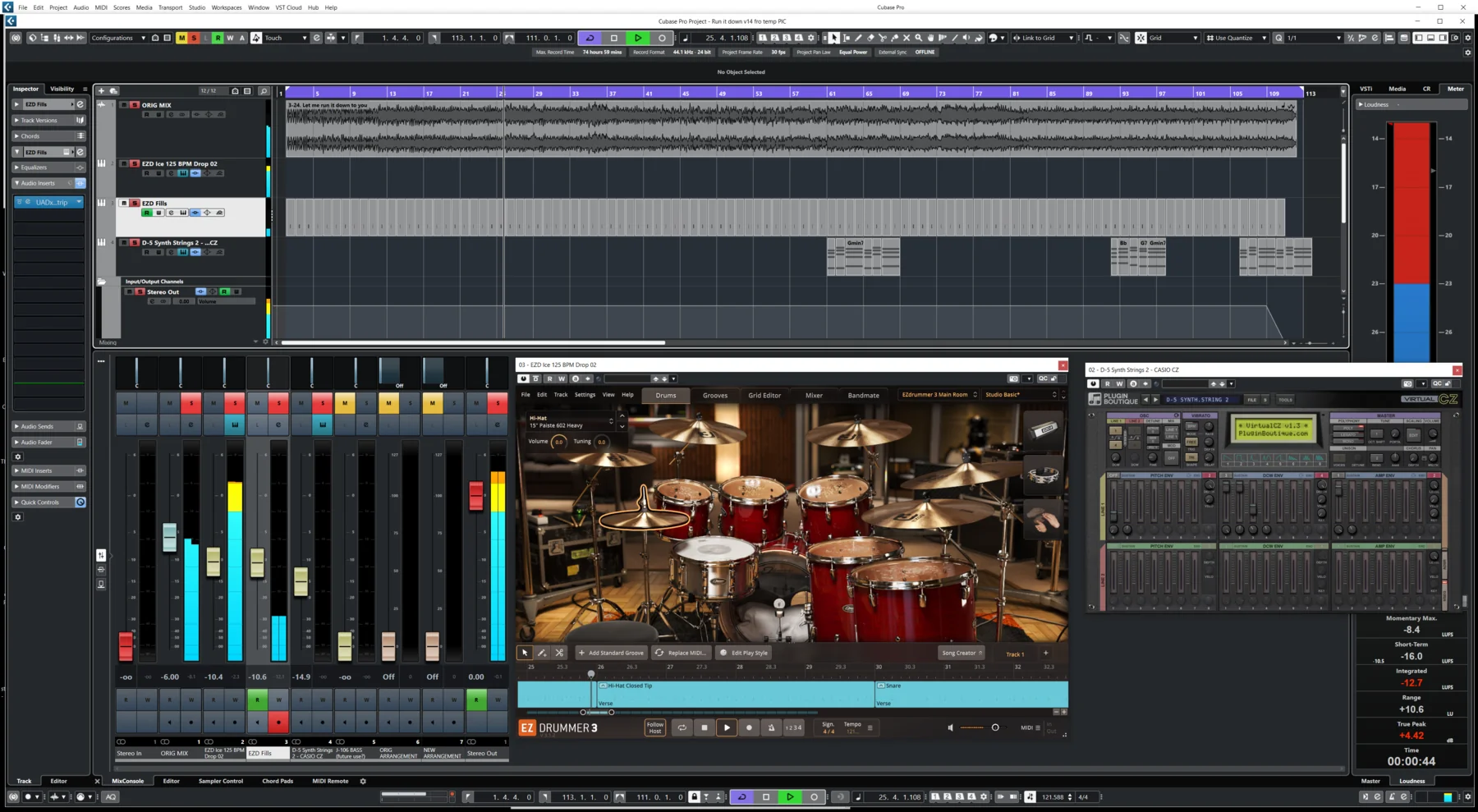Select the Draw pencil tool in top toolbar
The width and height of the screenshot is (1478, 812).
[858, 38]
